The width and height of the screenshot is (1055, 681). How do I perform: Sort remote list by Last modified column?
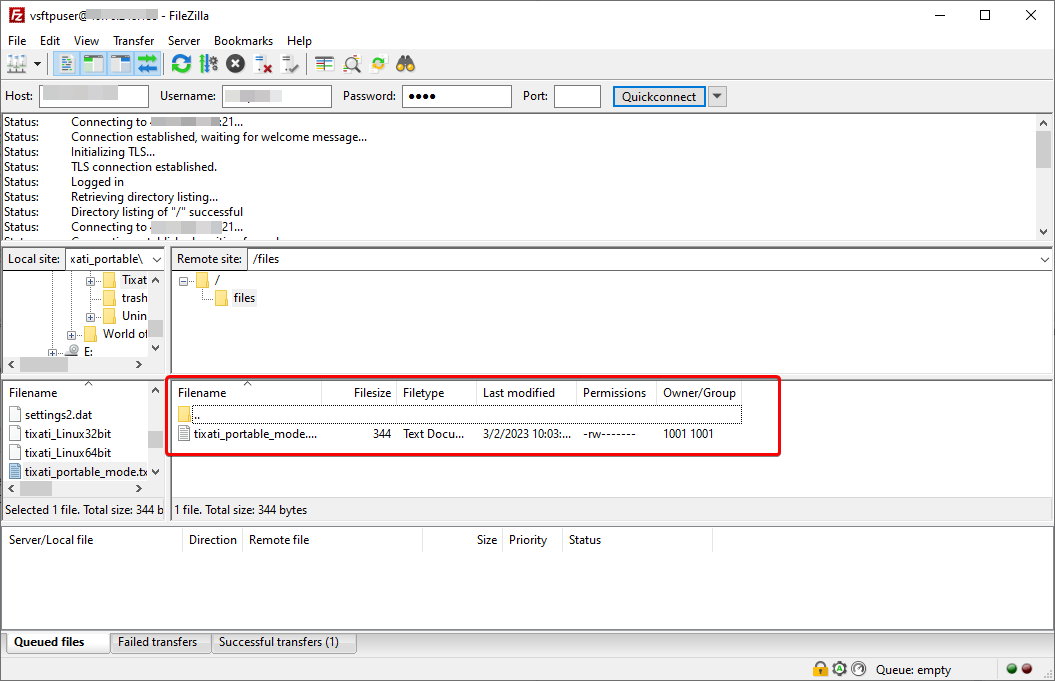(x=526, y=393)
